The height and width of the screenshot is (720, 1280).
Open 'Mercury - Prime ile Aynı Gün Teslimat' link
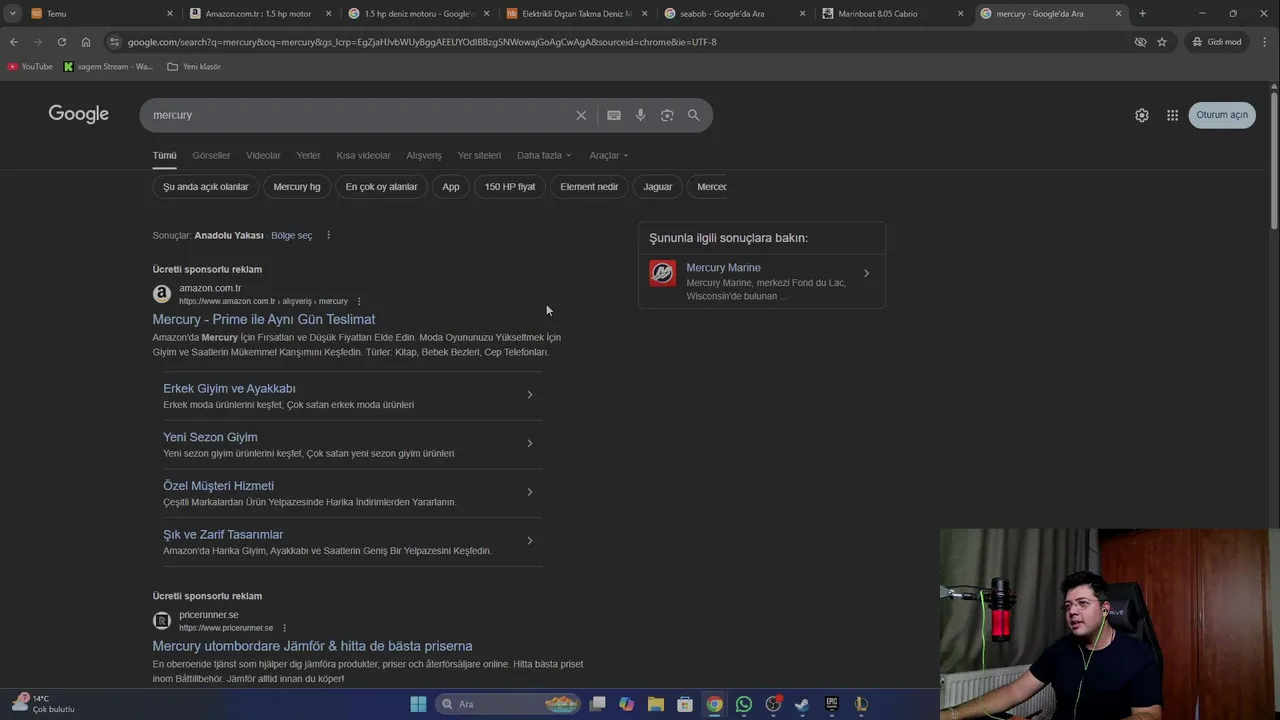264,319
